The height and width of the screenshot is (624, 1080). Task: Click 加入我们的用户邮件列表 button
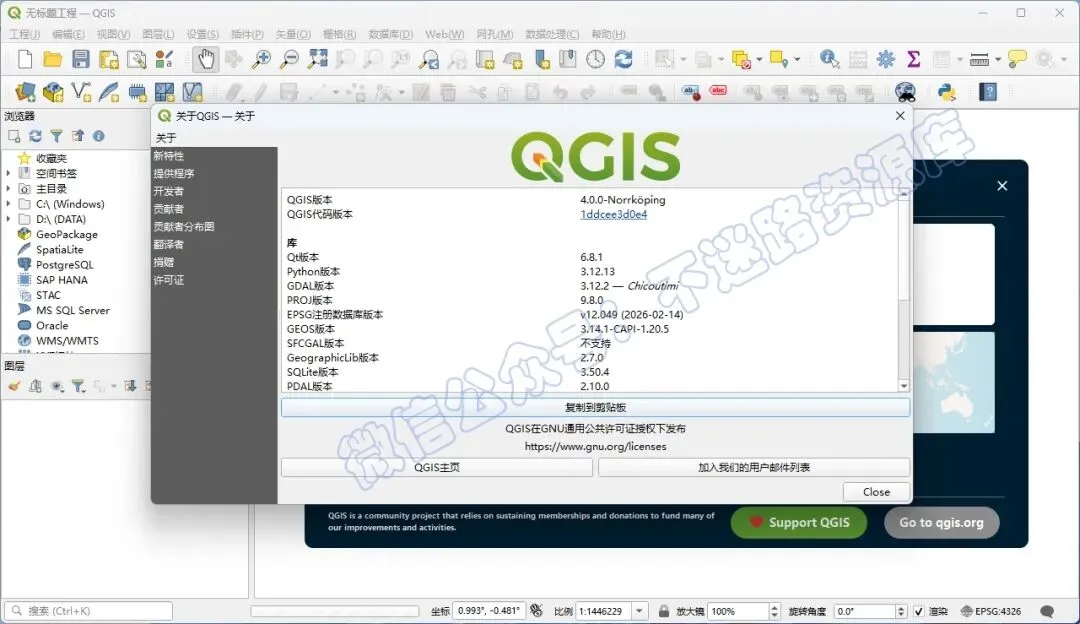click(754, 468)
